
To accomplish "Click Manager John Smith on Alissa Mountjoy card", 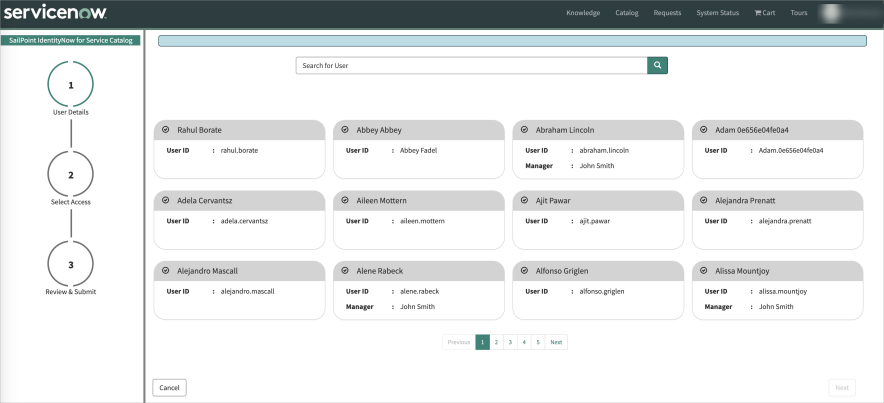I will tap(776, 307).
